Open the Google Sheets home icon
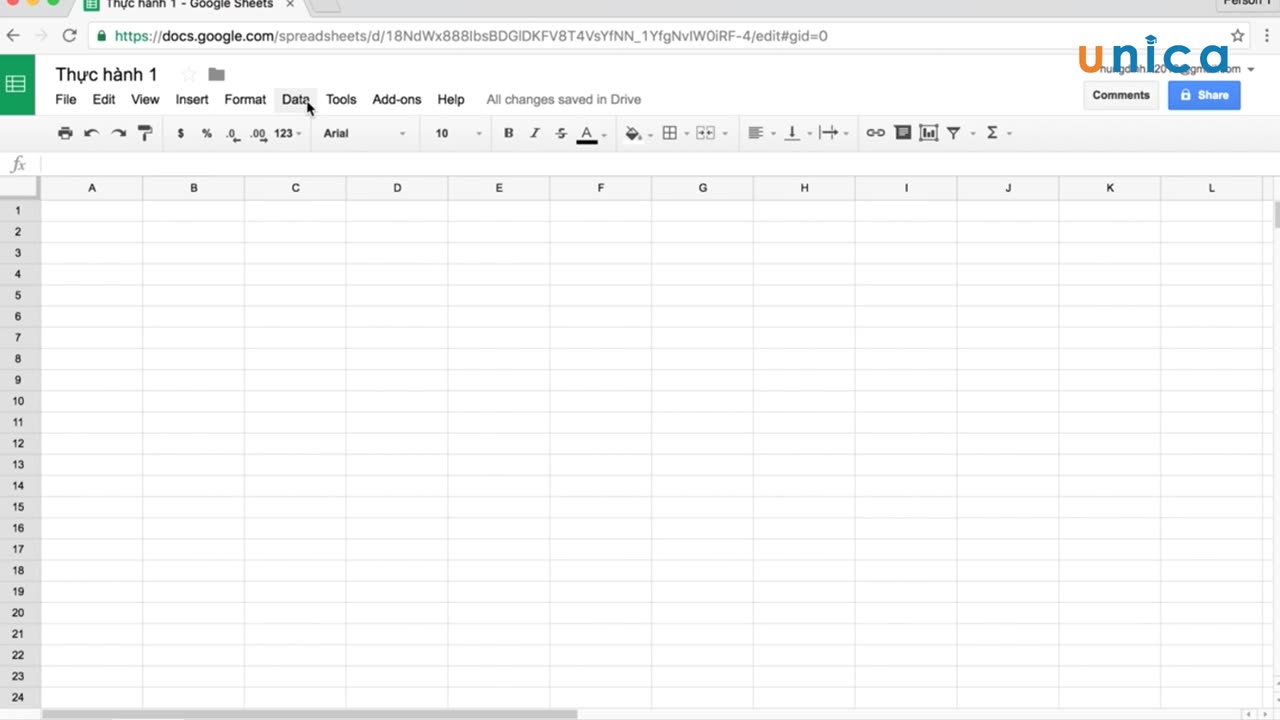Screen dimensions: 1280x720 [x=16, y=85]
